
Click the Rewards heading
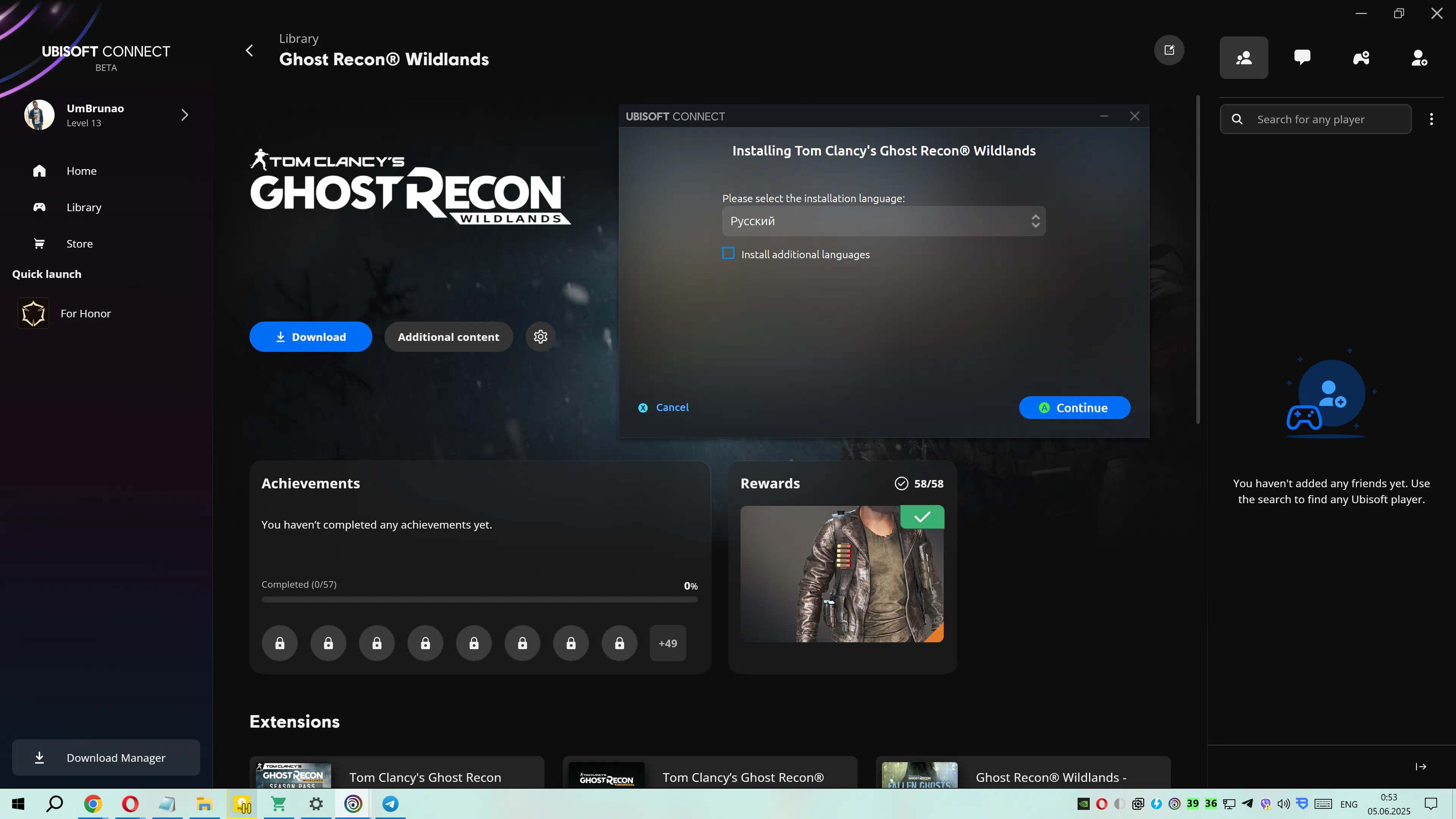(x=770, y=484)
